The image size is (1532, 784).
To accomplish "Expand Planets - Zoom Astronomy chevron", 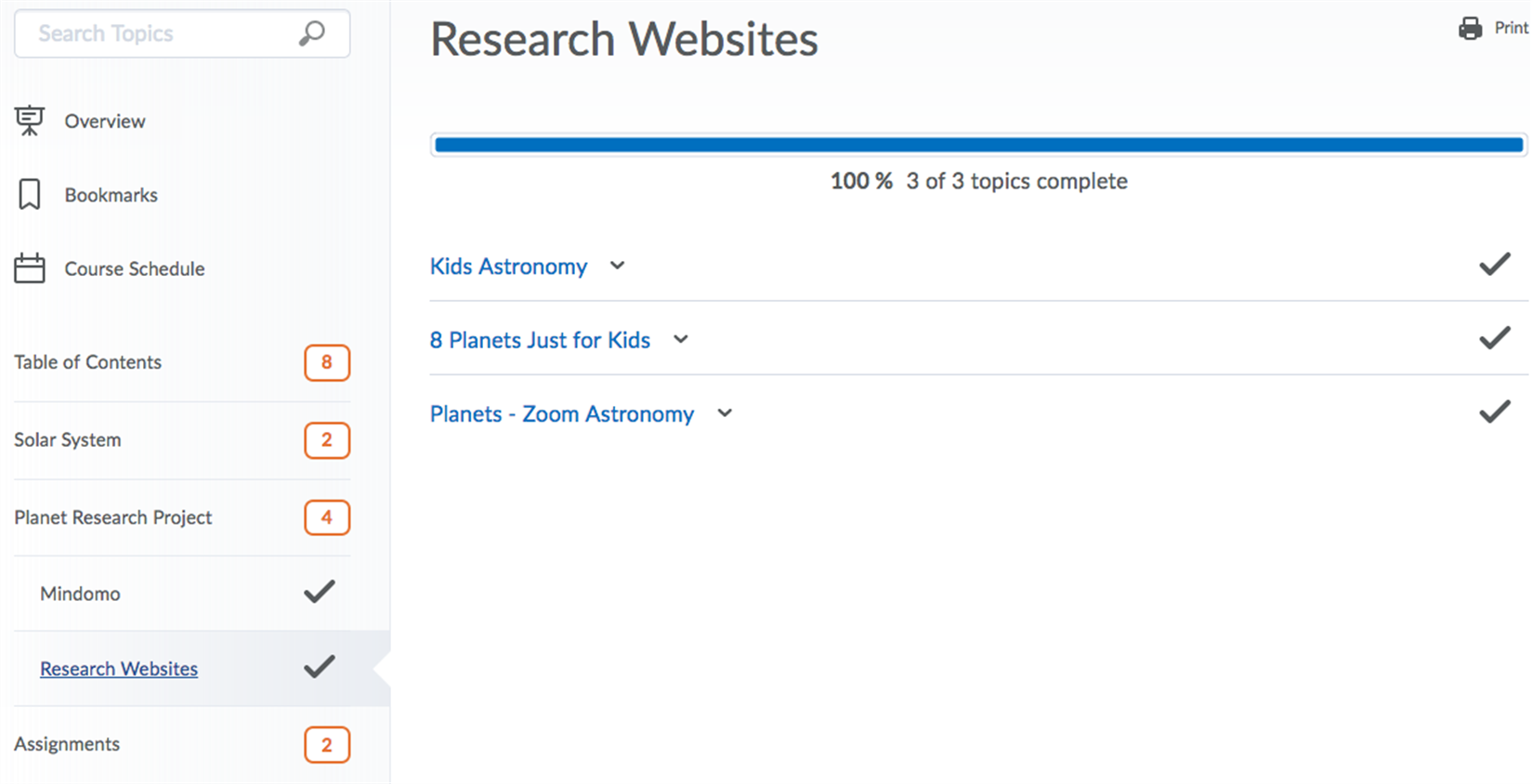I will (x=725, y=413).
